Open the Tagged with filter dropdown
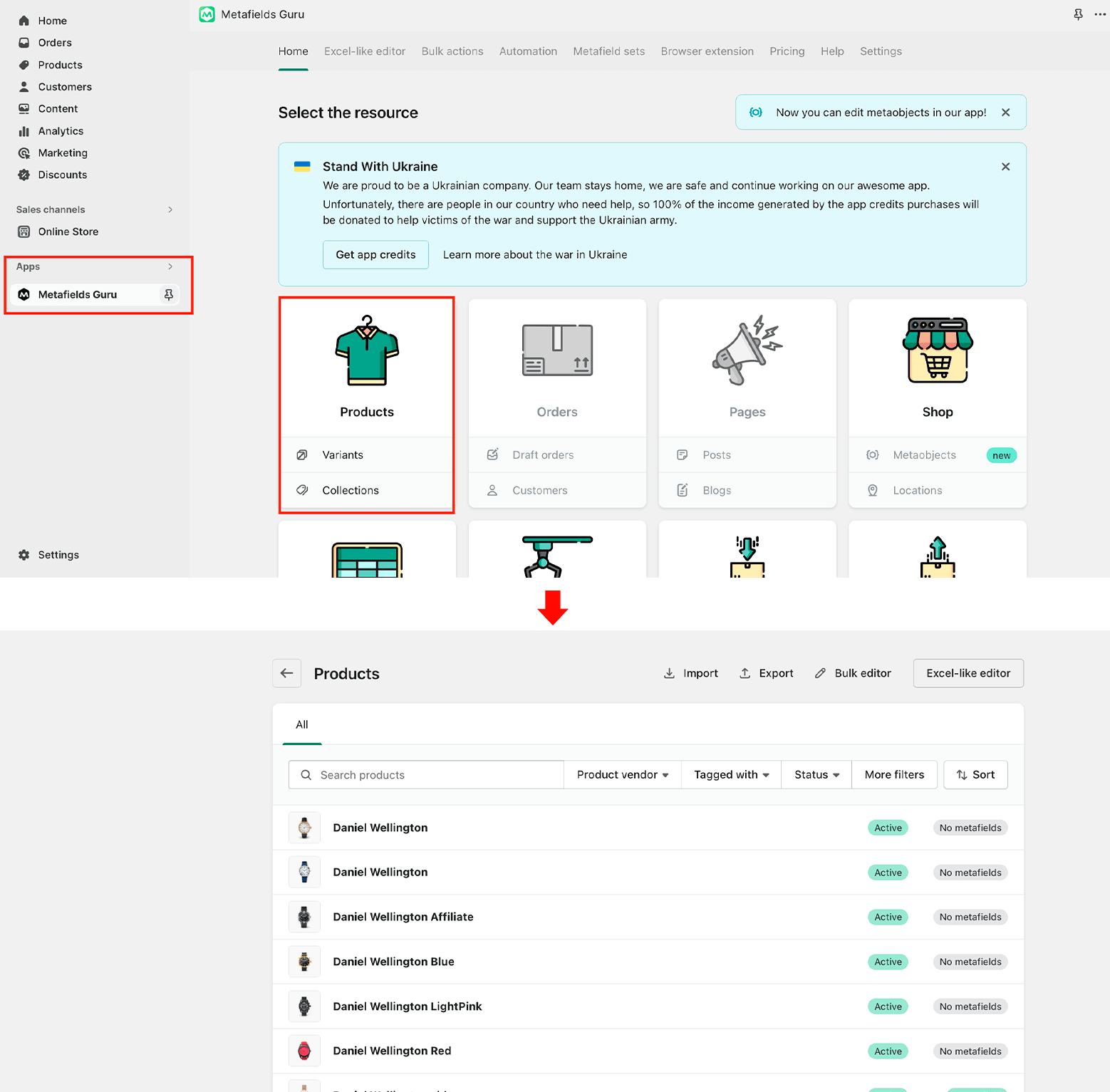This screenshot has height=1092, width=1110. pyautogui.click(x=732, y=774)
